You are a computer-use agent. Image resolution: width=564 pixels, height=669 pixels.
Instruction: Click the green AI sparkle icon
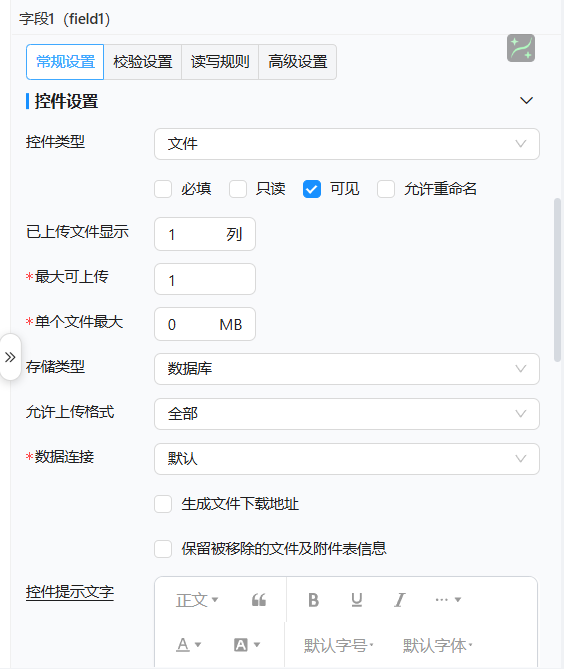[x=520, y=48]
